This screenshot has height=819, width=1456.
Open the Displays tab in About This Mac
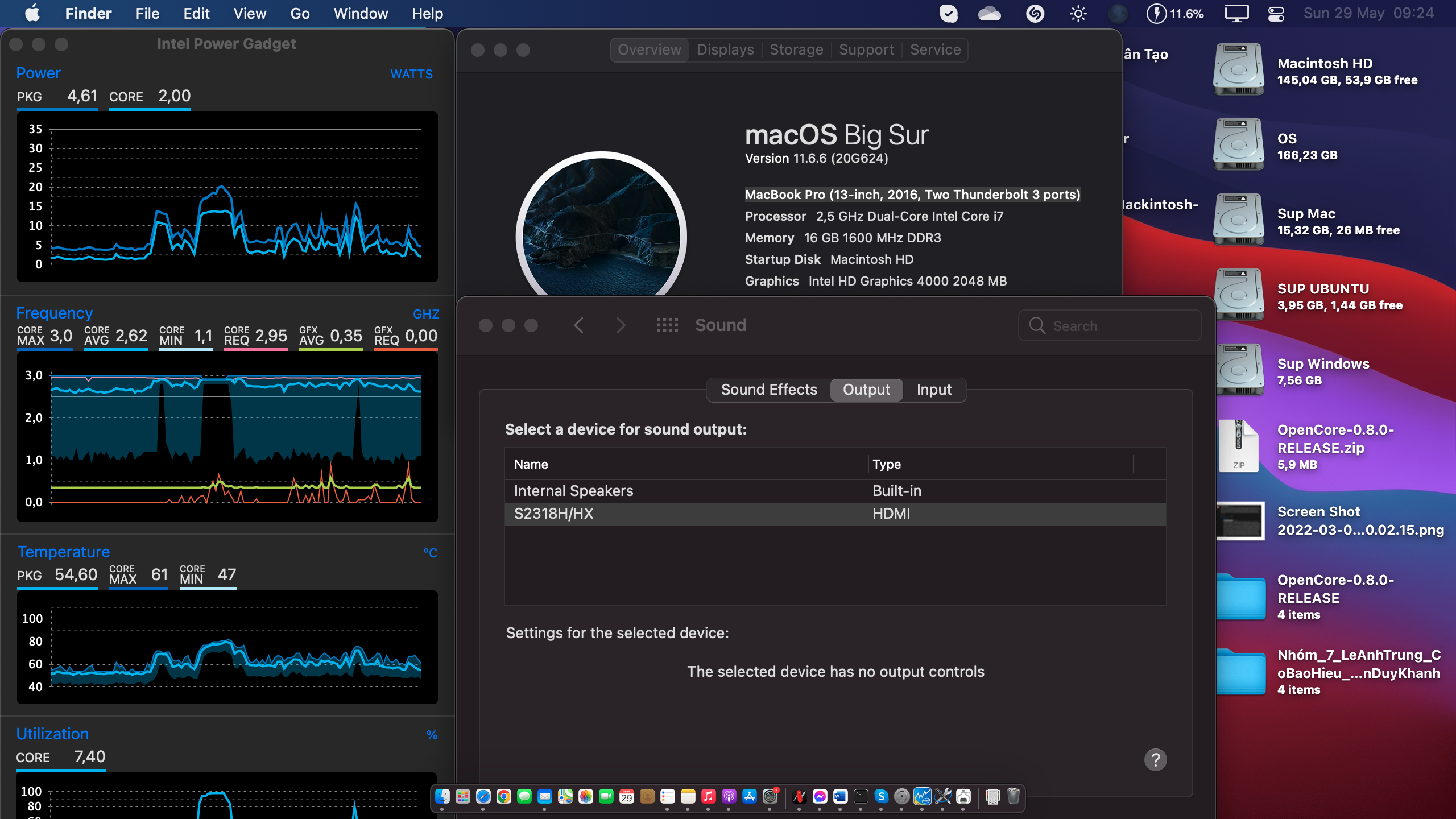coord(725,50)
